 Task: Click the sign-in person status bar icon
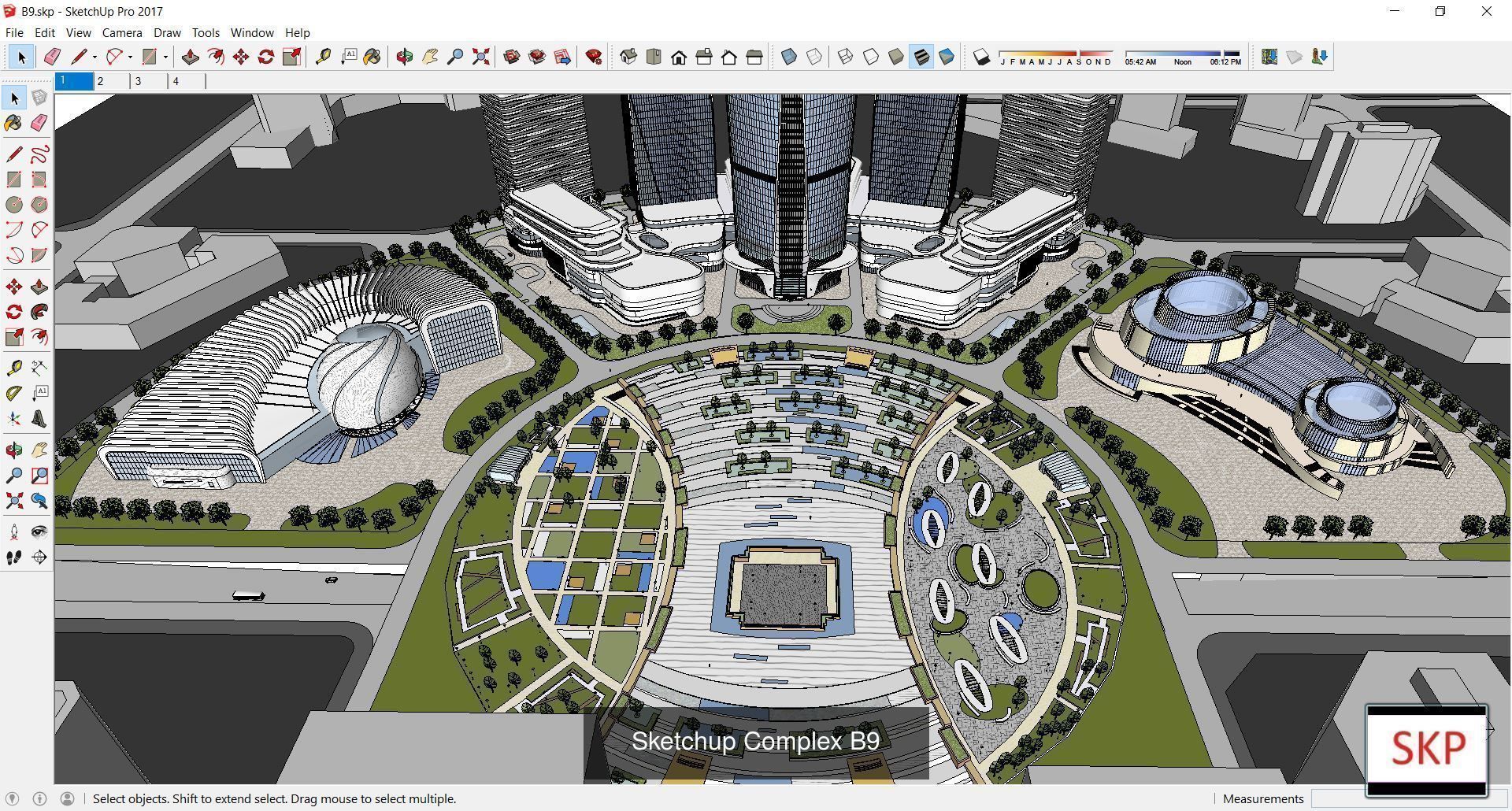click(x=67, y=798)
